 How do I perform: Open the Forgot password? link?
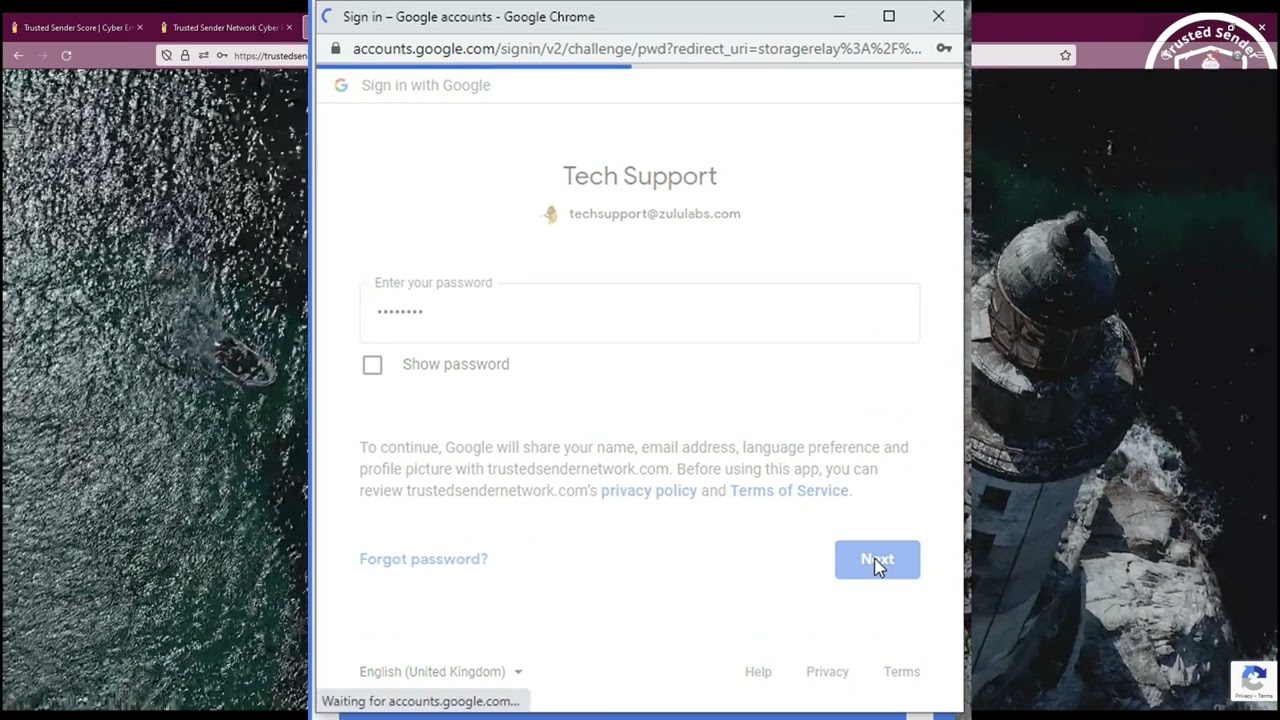423,559
